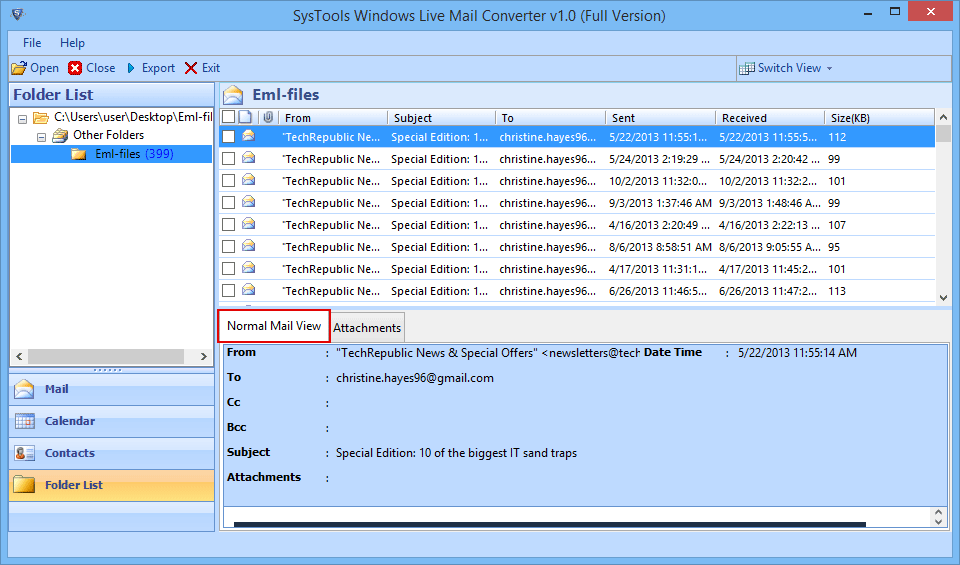Viewport: 960px width, 565px height.
Task: Click left arrow of folder tree scrollbar
Action: point(19,356)
